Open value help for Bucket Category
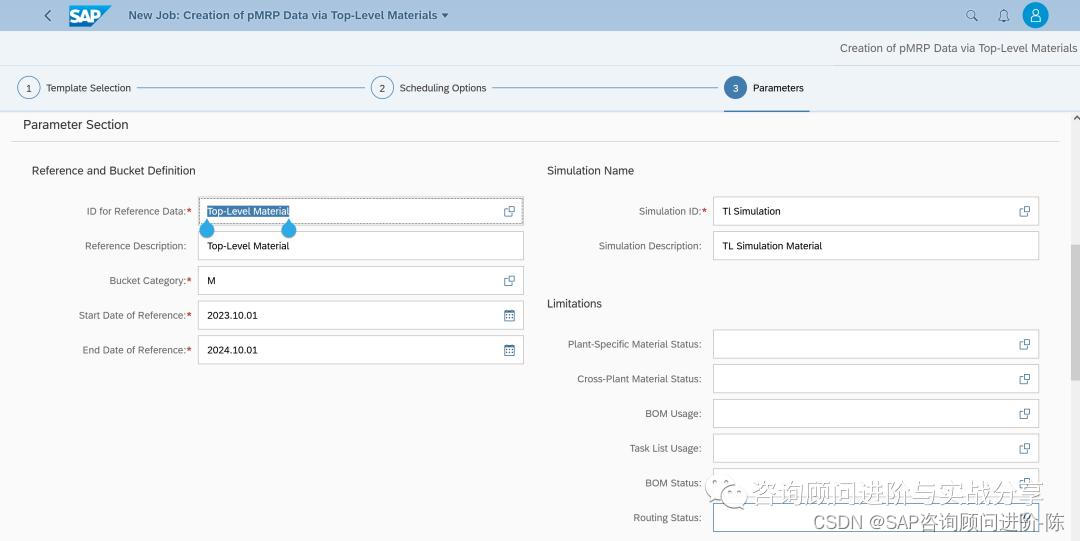The width and height of the screenshot is (1080, 541). [509, 280]
